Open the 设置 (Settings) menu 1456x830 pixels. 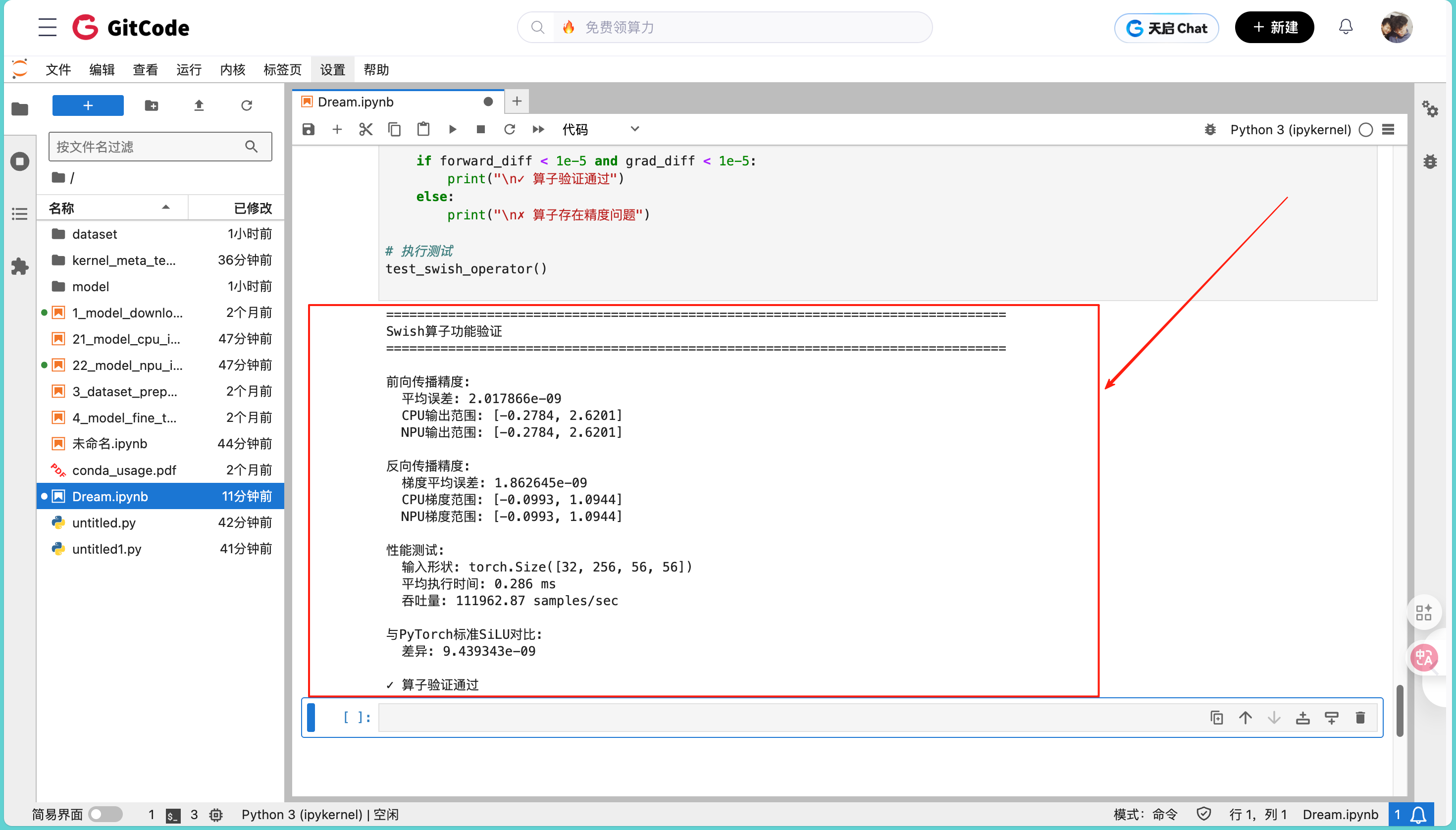(x=332, y=69)
